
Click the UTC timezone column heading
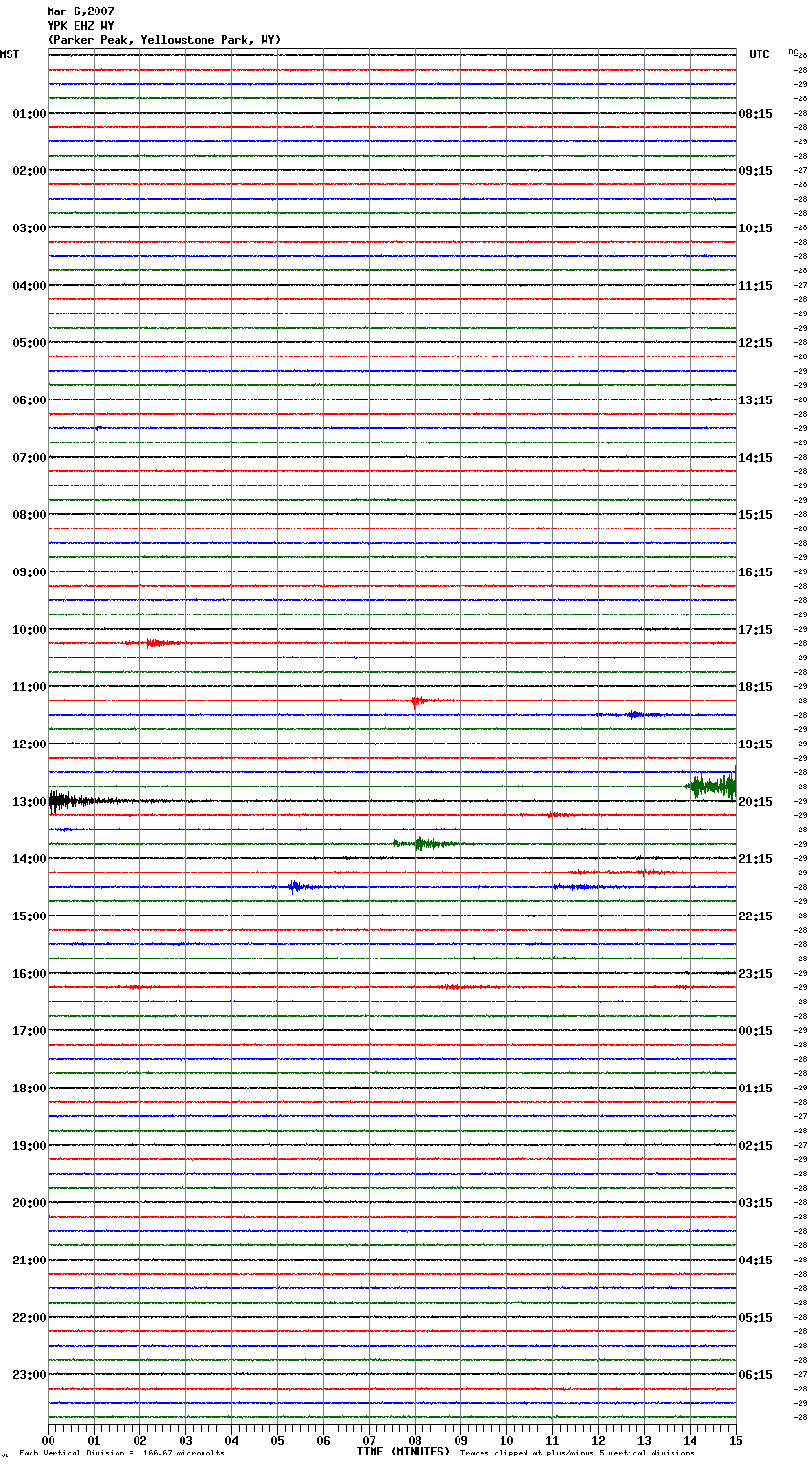(759, 54)
